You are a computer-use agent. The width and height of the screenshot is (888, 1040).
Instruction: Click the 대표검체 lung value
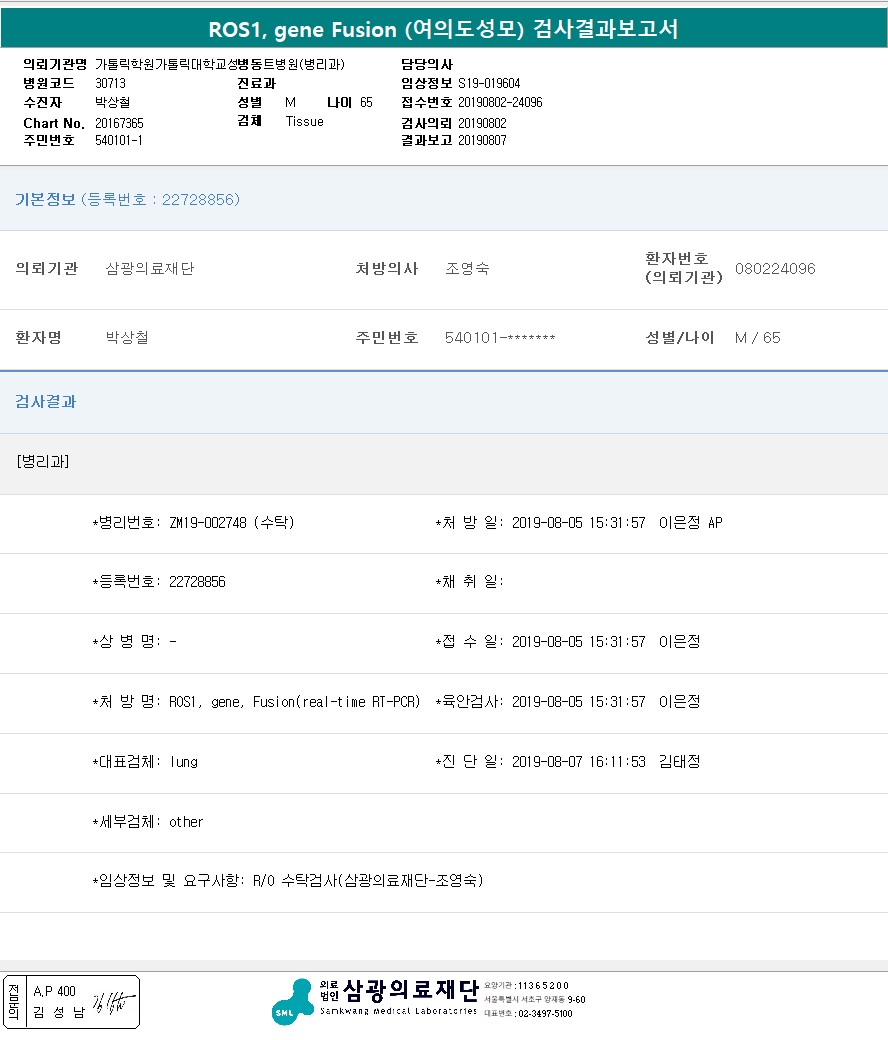pos(184,762)
